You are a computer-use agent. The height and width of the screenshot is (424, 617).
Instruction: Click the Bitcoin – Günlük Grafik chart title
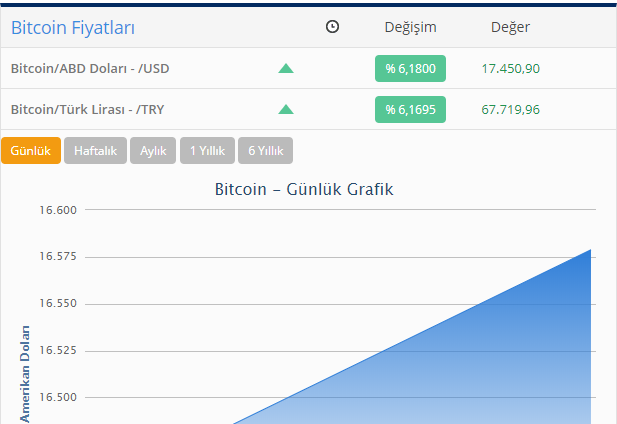tap(304, 189)
